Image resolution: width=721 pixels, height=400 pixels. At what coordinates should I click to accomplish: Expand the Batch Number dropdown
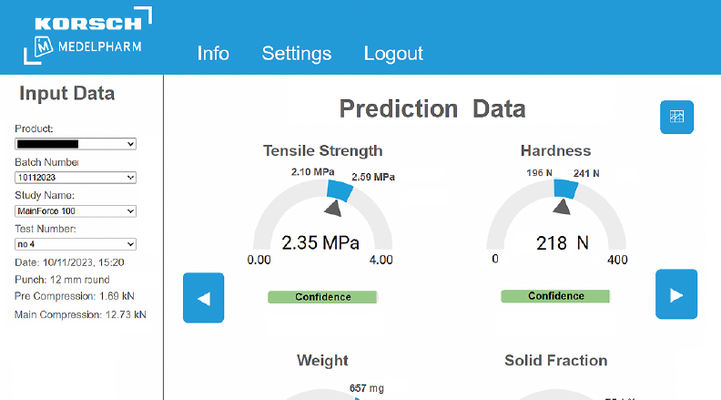tap(75, 177)
